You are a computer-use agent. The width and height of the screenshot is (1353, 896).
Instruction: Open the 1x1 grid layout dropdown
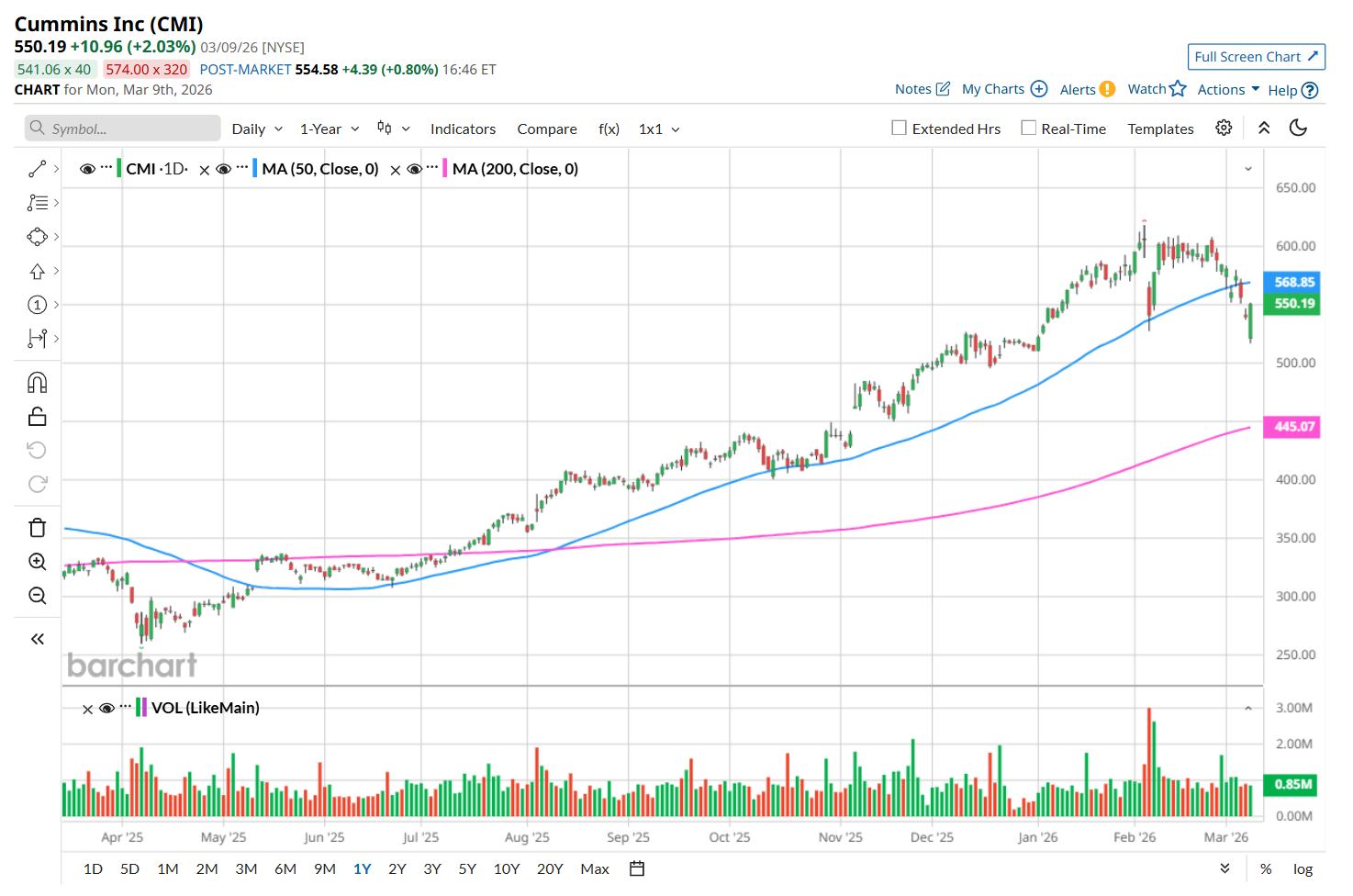point(659,129)
